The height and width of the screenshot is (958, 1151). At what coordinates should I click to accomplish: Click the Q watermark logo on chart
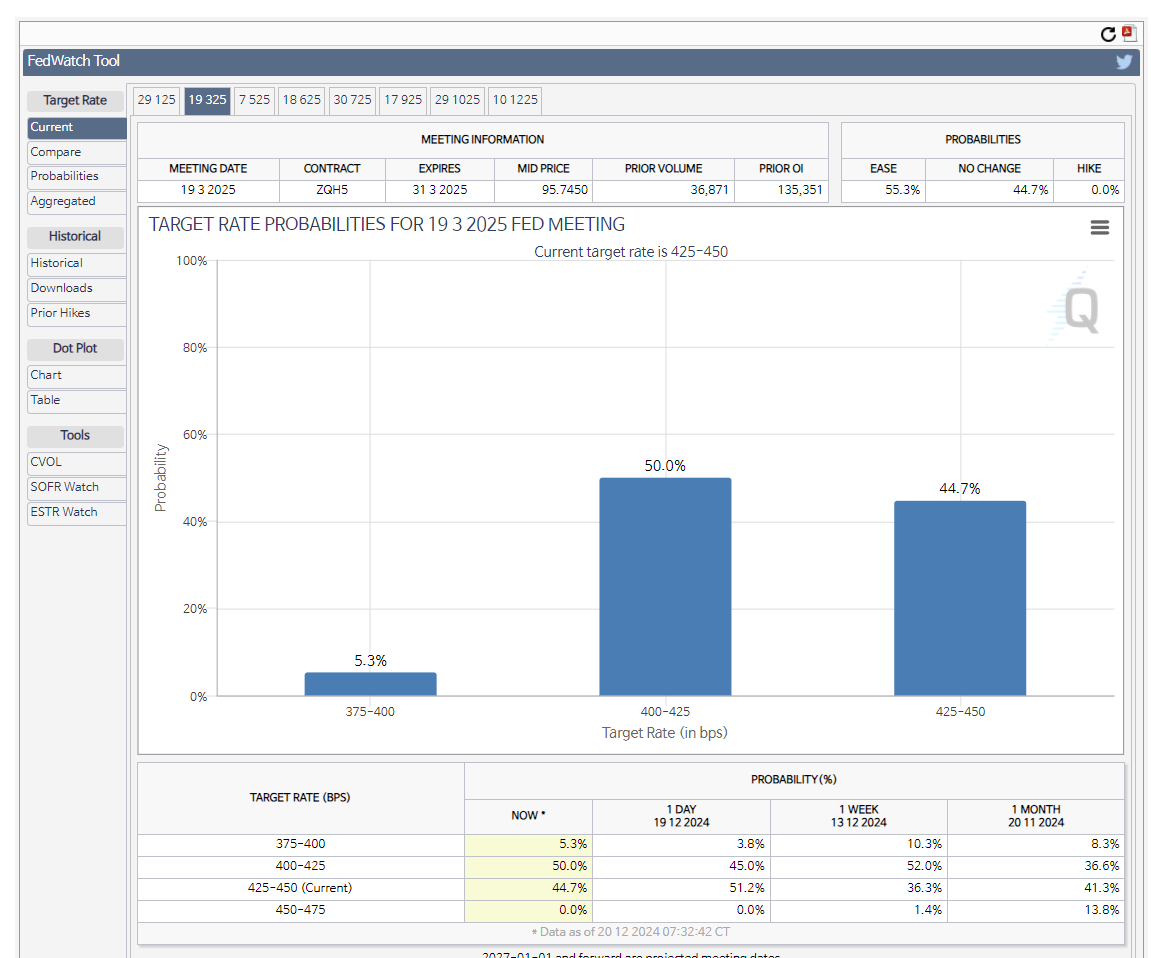1078,309
